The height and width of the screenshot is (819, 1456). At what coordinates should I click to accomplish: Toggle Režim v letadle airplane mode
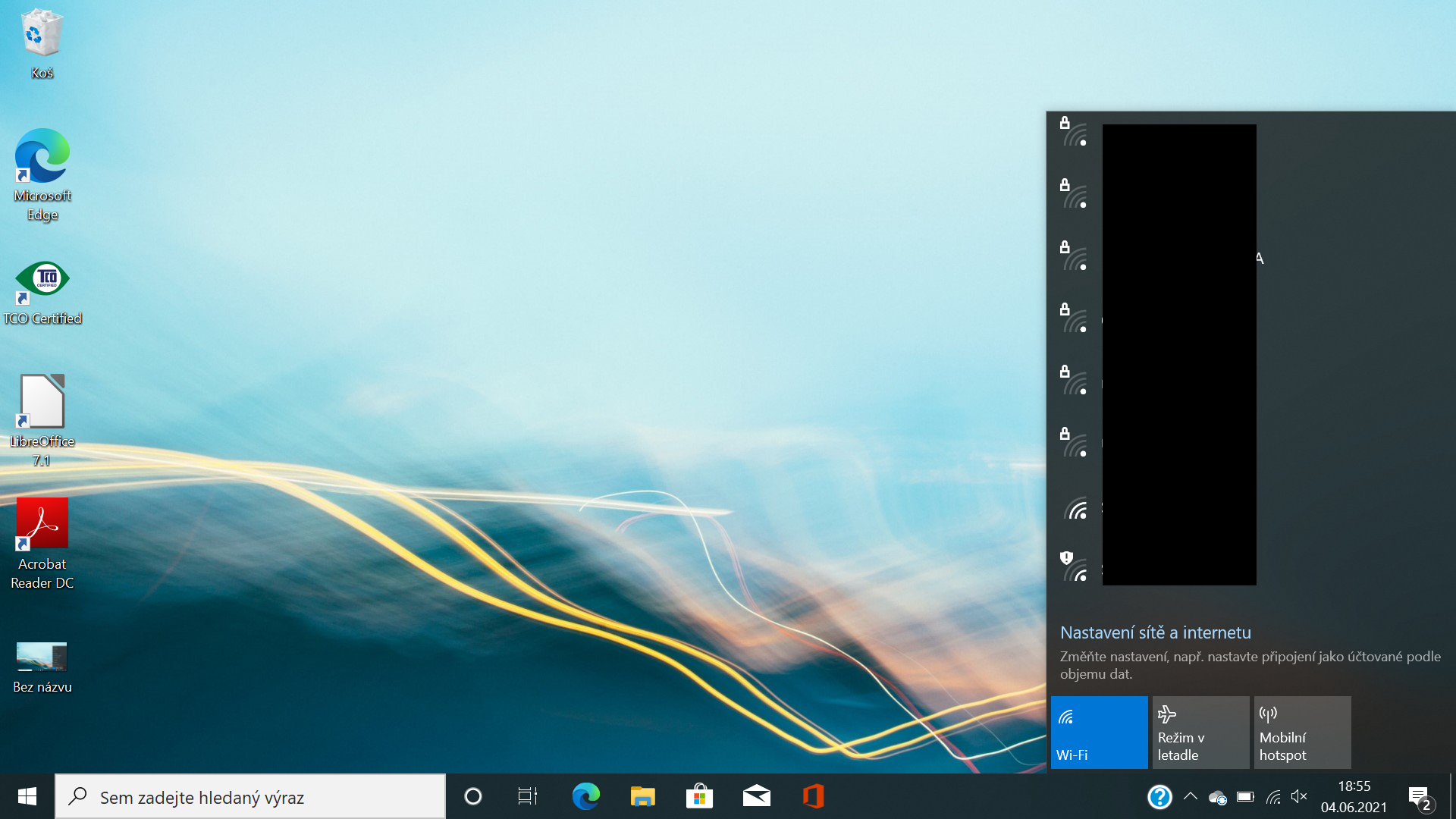click(1200, 733)
